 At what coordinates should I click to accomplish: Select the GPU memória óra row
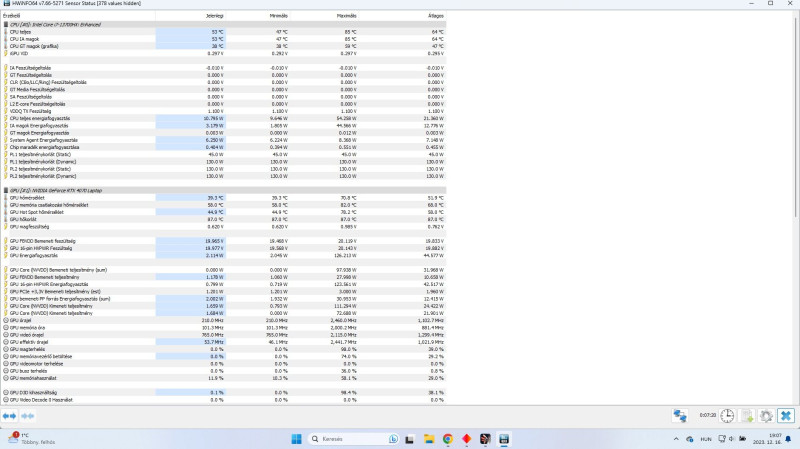coord(223,328)
